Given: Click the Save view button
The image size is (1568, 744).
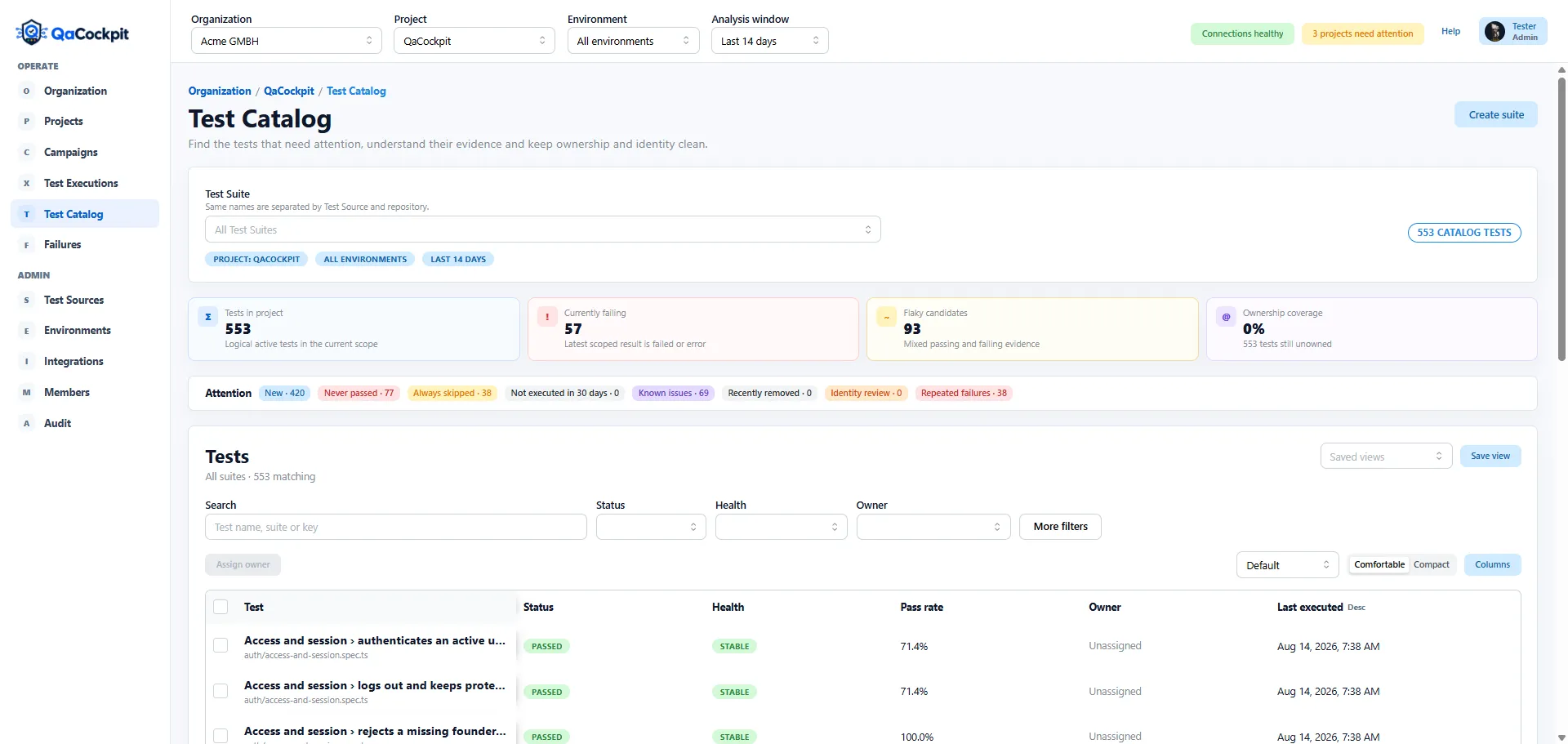Looking at the screenshot, I should pyautogui.click(x=1490, y=456).
